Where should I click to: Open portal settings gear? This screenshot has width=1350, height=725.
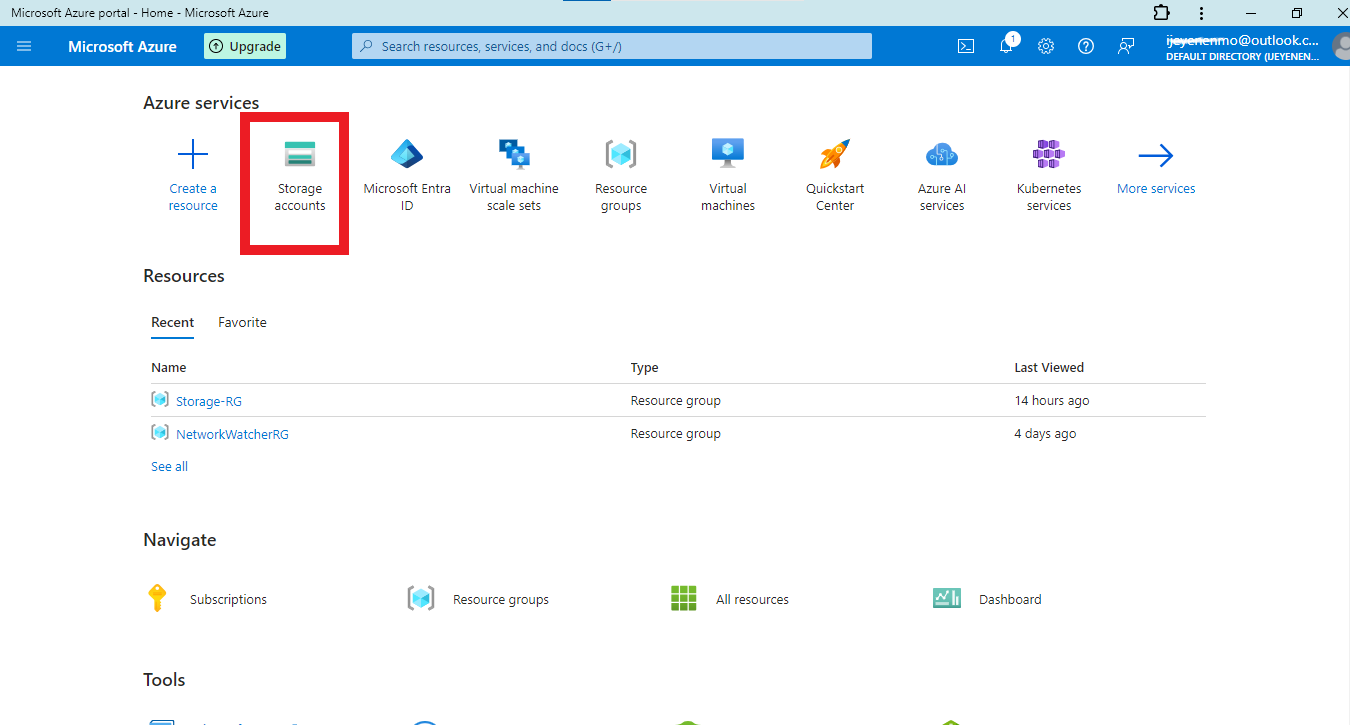[1046, 46]
